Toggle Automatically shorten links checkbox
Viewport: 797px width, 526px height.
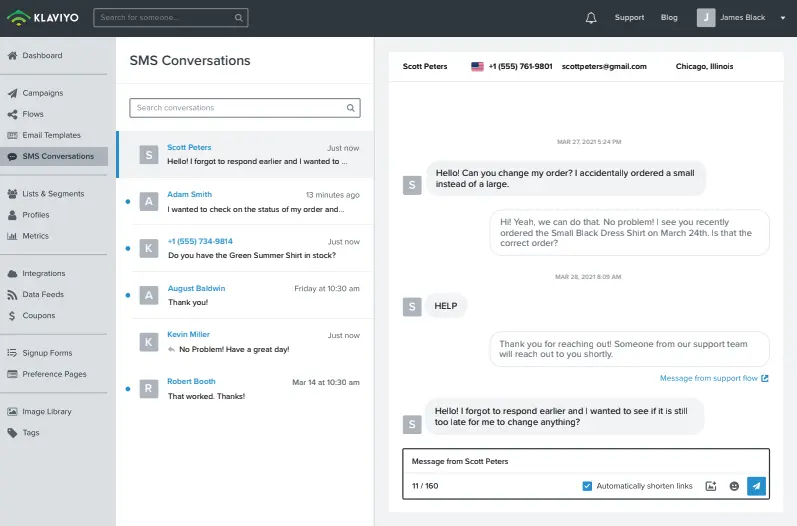tap(587, 486)
